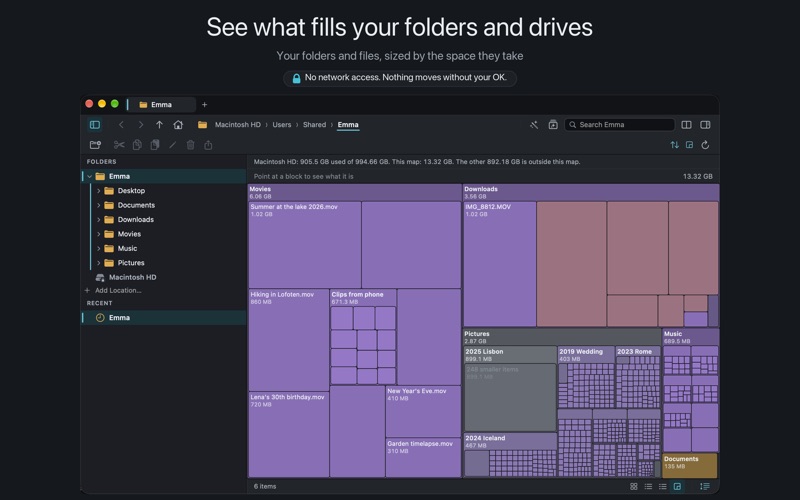Click the scissors cut icon
800x500 pixels.
119,145
